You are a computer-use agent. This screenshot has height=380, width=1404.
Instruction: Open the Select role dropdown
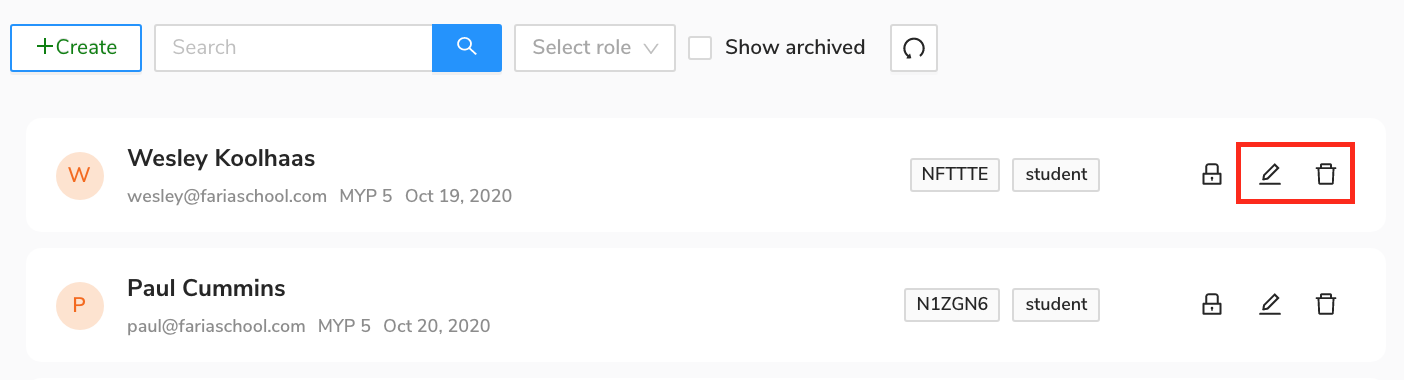(x=595, y=47)
